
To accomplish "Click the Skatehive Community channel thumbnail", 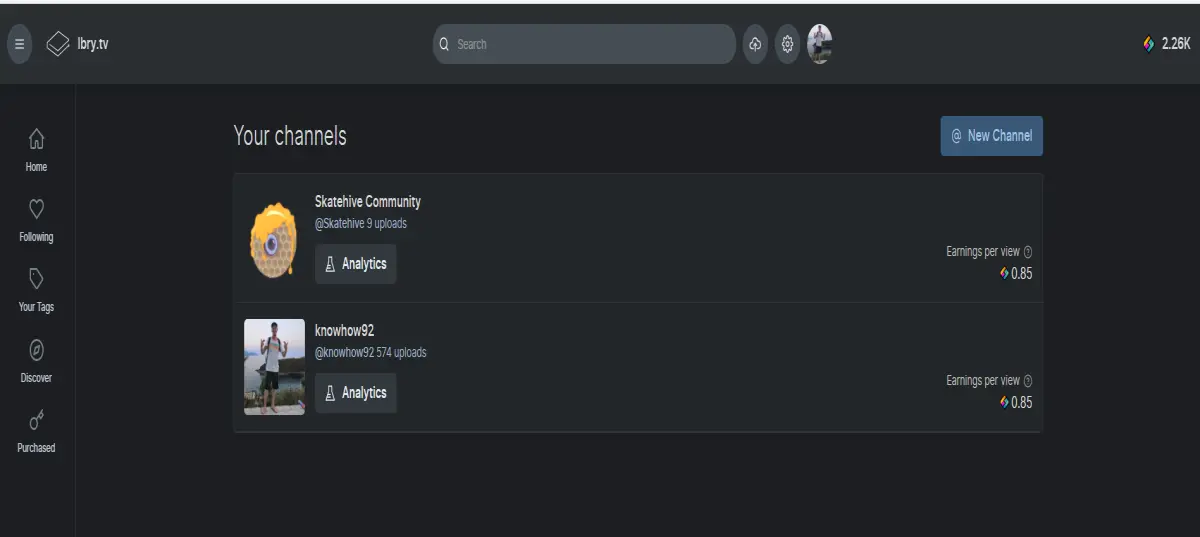I will (274, 239).
